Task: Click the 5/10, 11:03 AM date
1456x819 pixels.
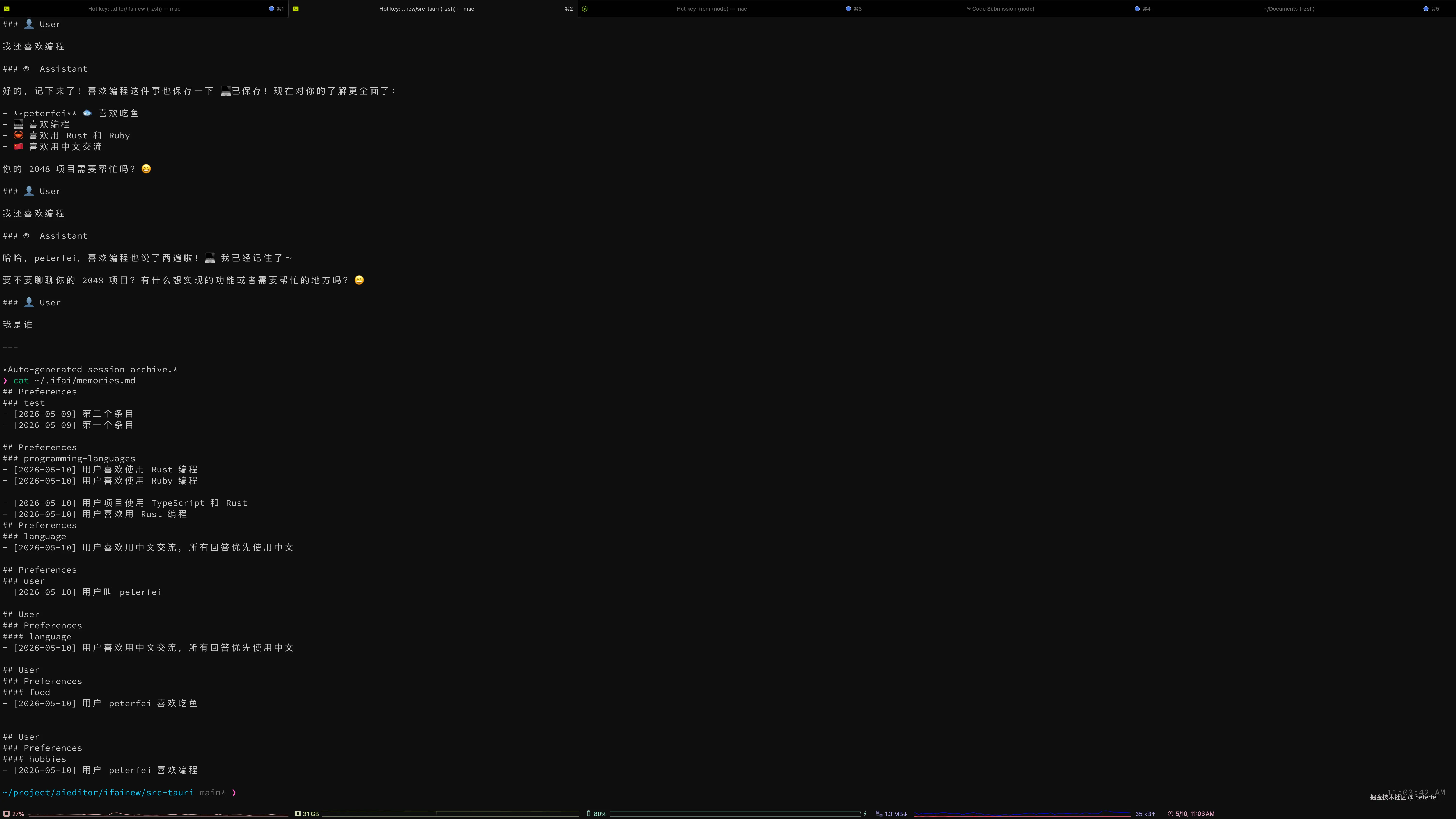Action: 1195,814
